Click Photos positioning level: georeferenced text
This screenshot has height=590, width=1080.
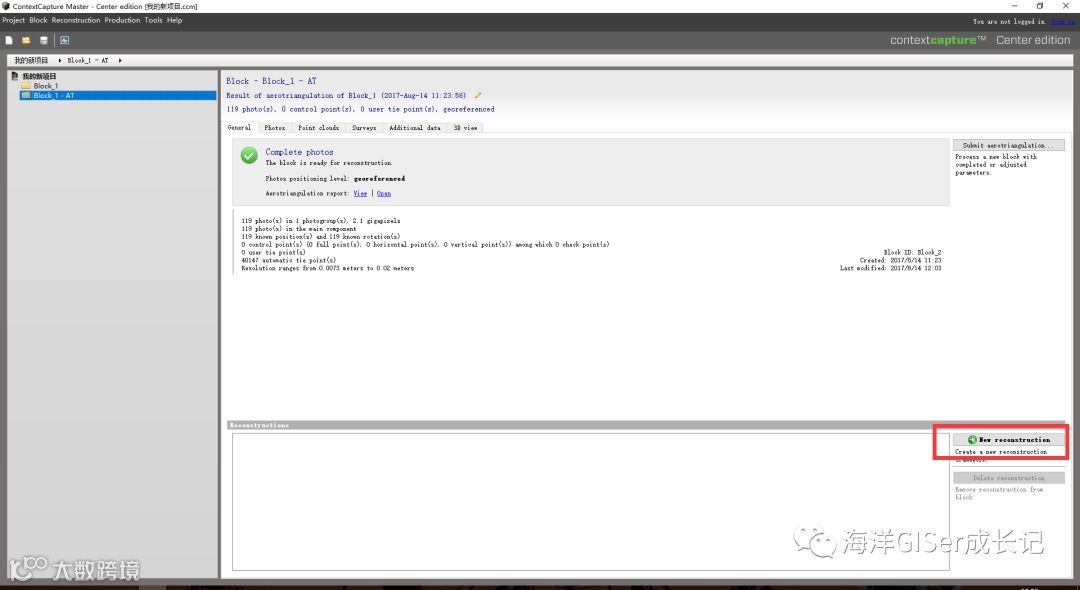(335, 178)
